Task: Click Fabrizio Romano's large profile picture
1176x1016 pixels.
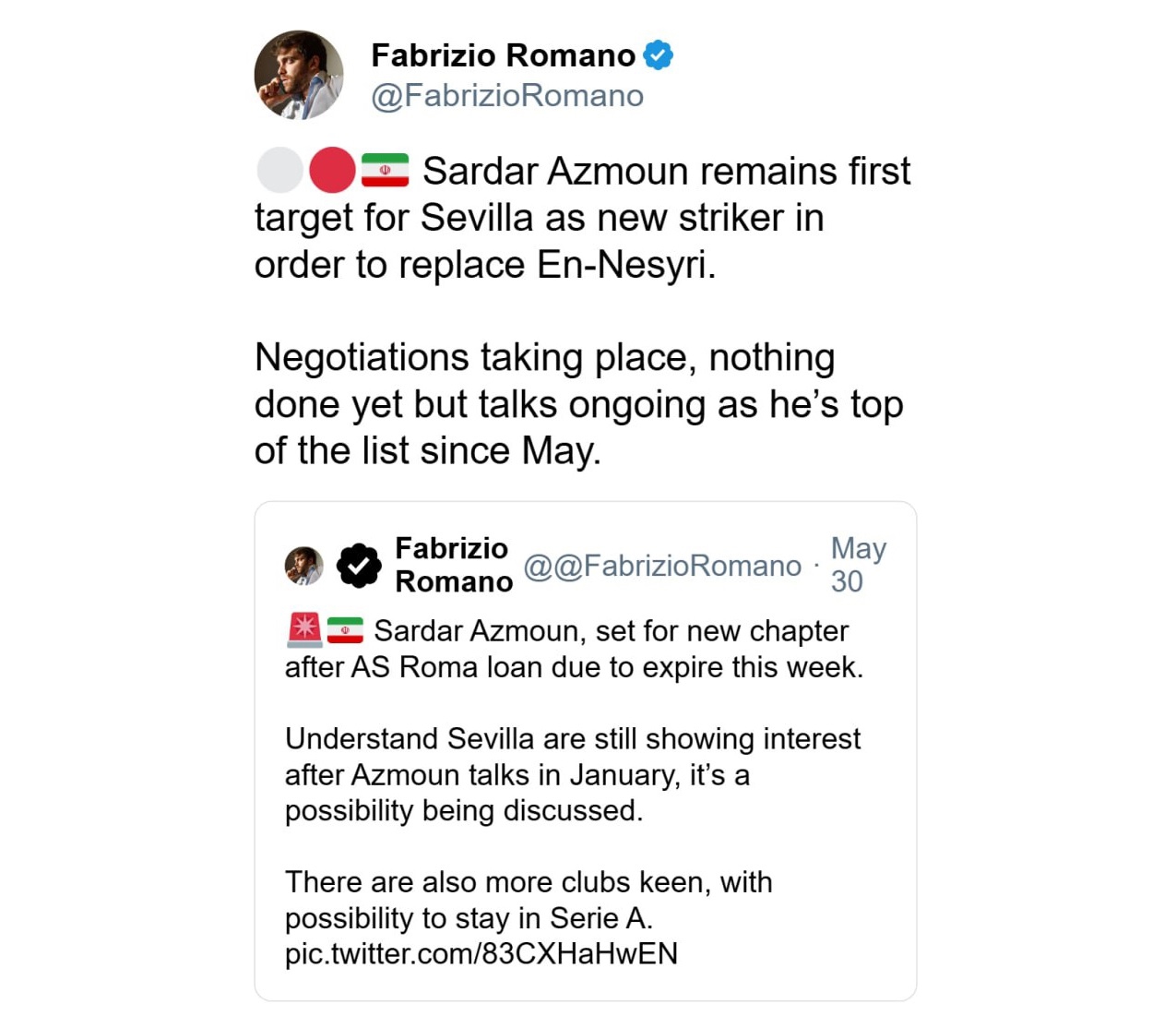Action: (298, 75)
